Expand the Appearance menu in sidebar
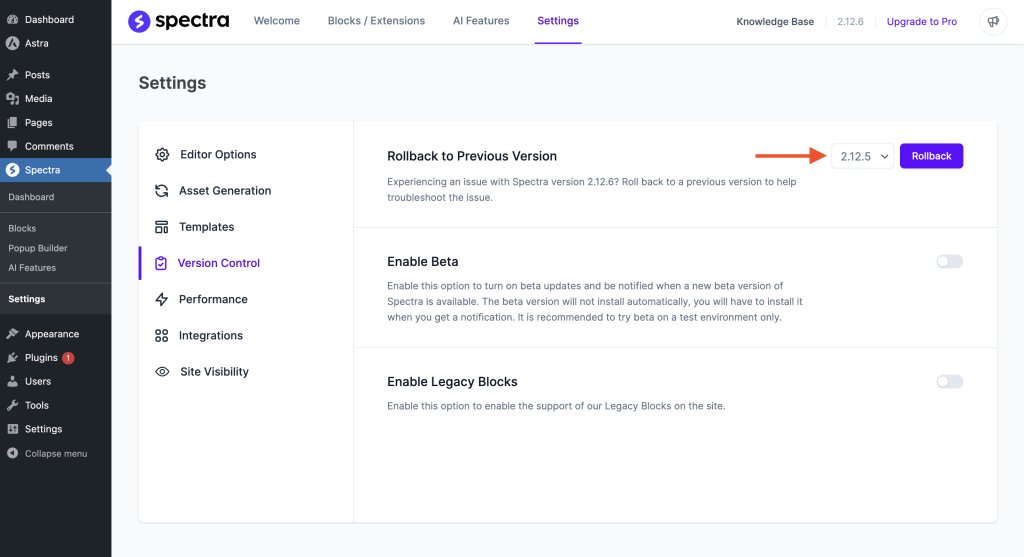Screen dimensions: 1024x557 pyautogui.click(x=51, y=334)
